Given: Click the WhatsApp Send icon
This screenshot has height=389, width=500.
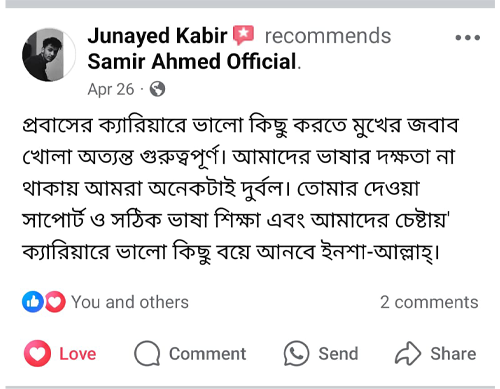Looking at the screenshot, I should click(296, 353).
